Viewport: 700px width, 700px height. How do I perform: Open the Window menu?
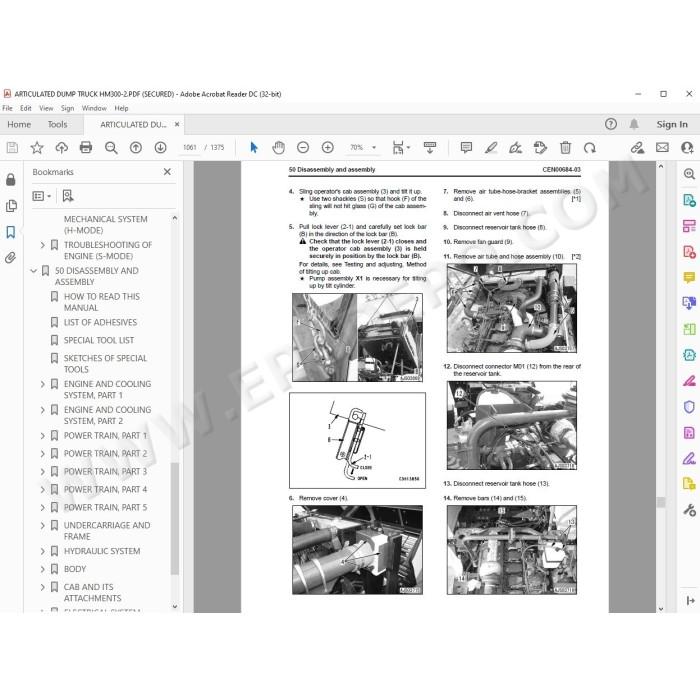(x=94, y=108)
